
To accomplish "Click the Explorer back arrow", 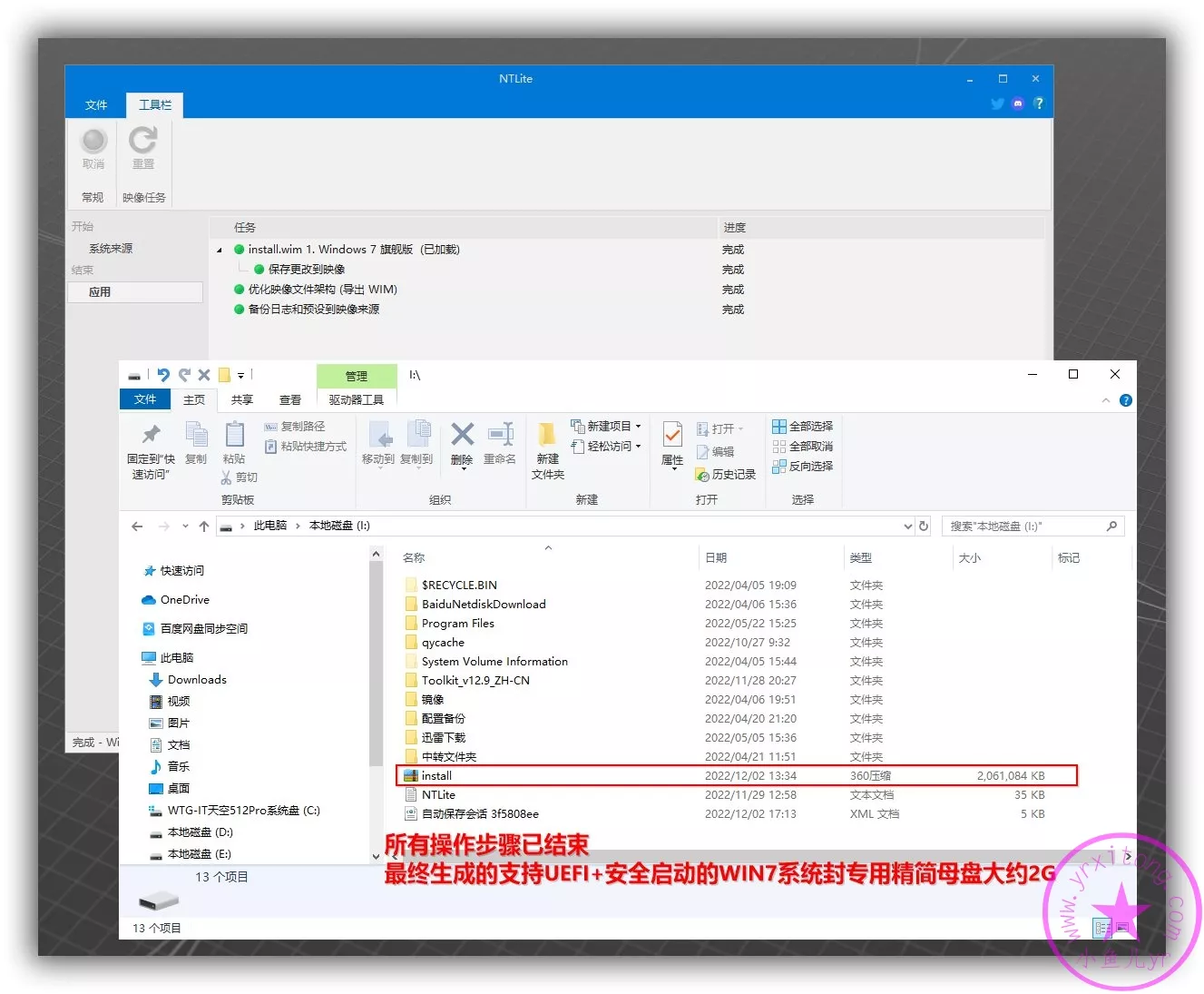I will (x=137, y=527).
